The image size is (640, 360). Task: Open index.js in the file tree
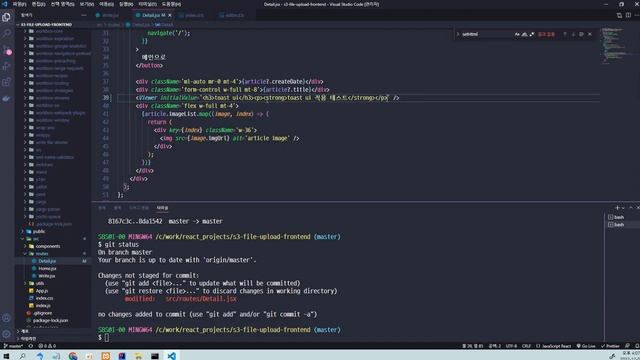pos(43,305)
